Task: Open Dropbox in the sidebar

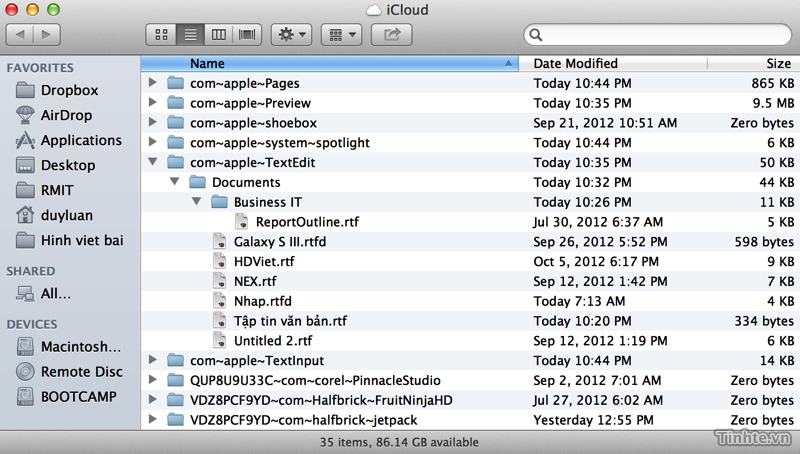Action: click(x=57, y=90)
